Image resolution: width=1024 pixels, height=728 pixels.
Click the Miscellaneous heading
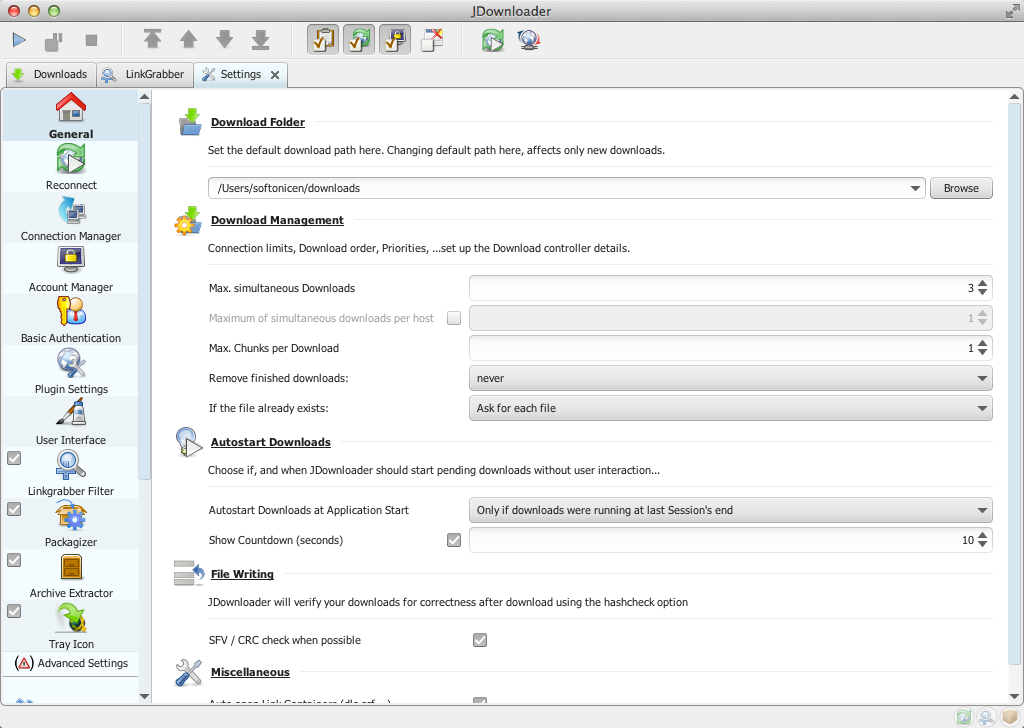click(x=250, y=672)
